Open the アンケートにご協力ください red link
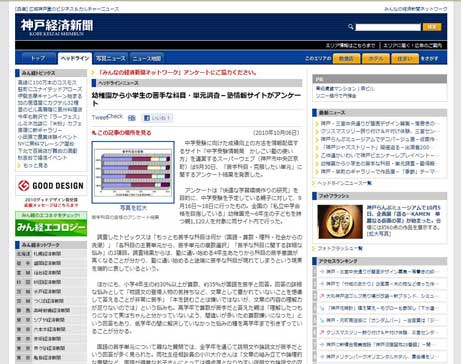Screen dimensions: 461x364 178,72
